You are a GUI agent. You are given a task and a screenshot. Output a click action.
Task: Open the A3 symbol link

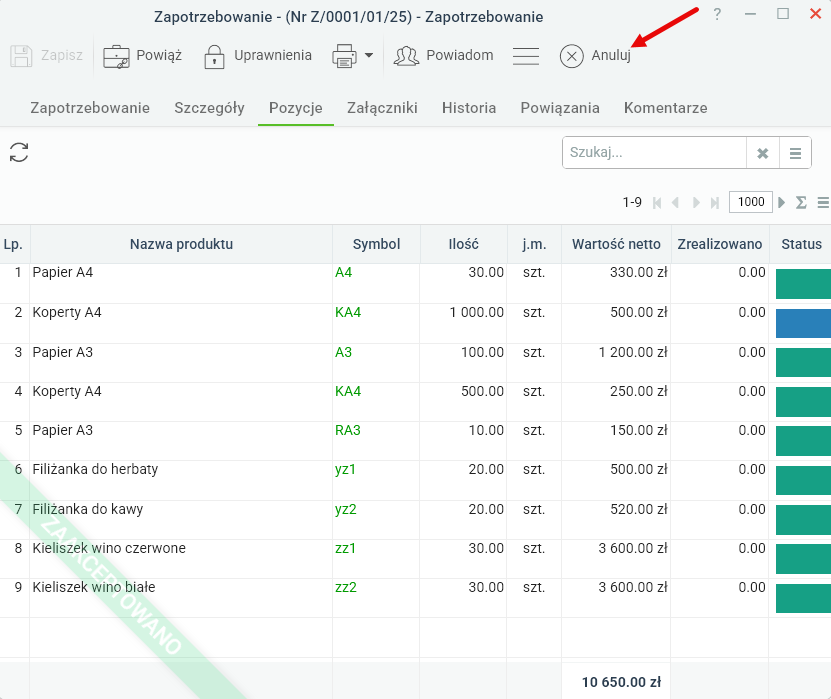[343, 352]
